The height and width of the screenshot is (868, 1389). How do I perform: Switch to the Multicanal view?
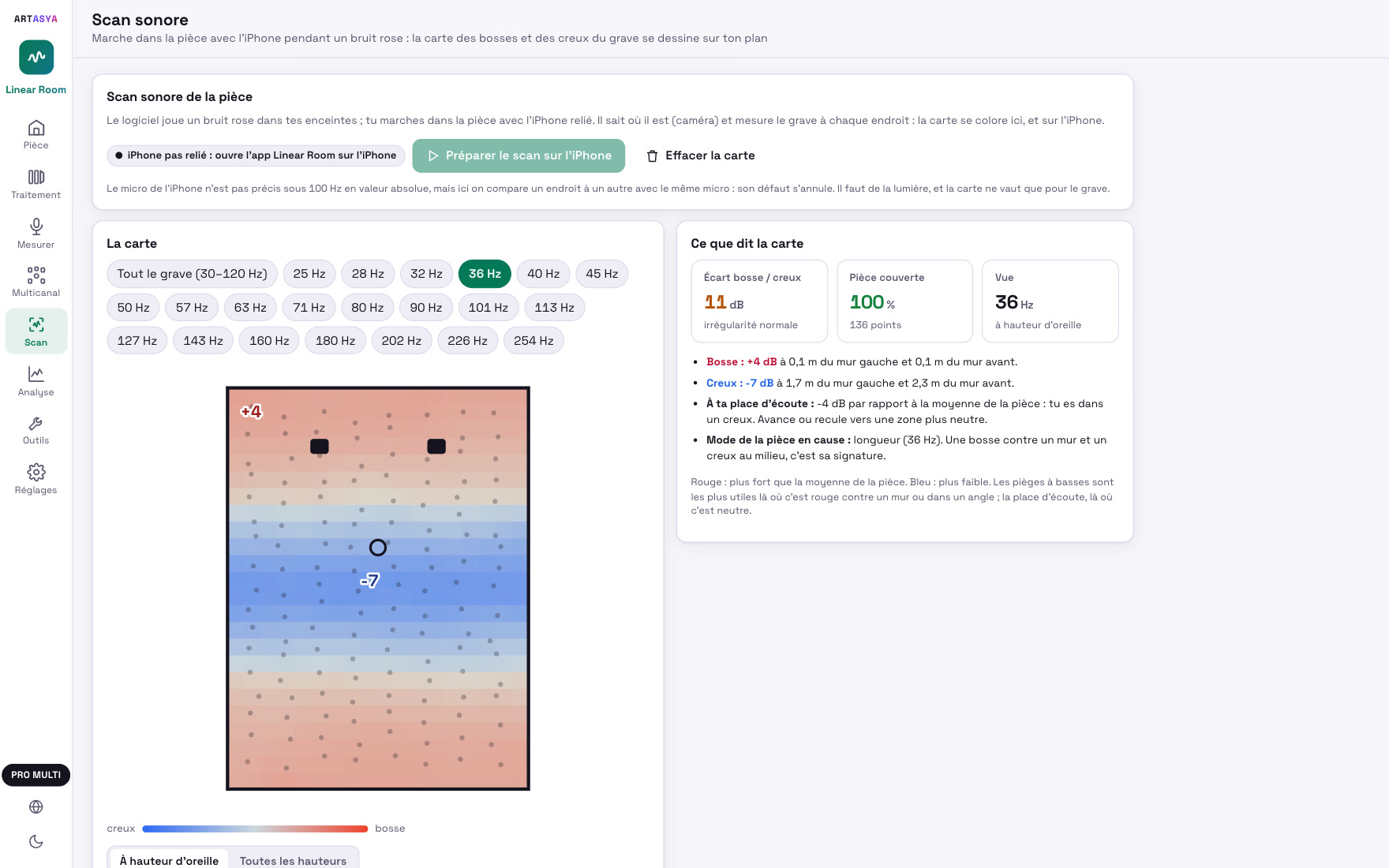pos(36,282)
